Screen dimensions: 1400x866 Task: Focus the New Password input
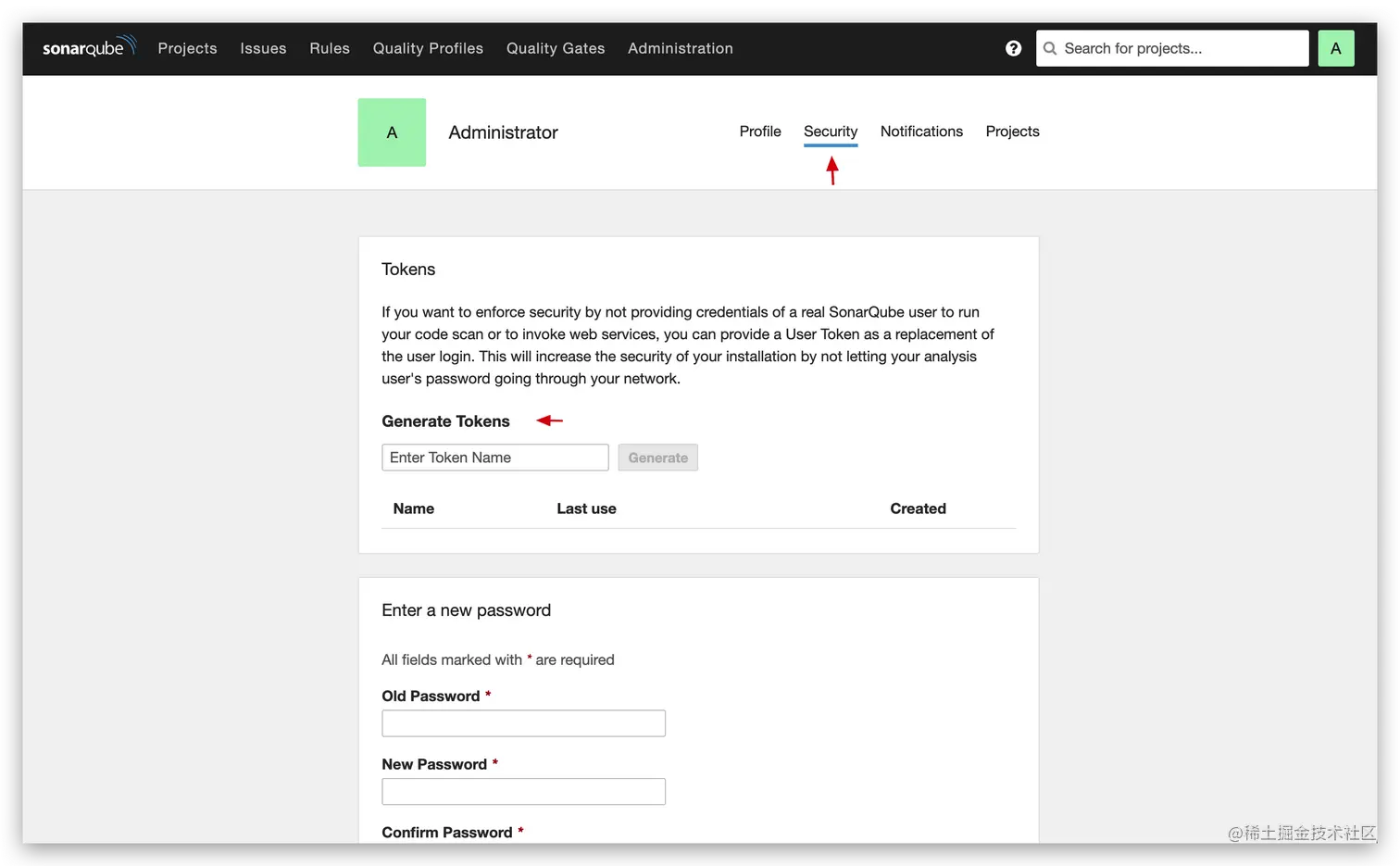(523, 792)
